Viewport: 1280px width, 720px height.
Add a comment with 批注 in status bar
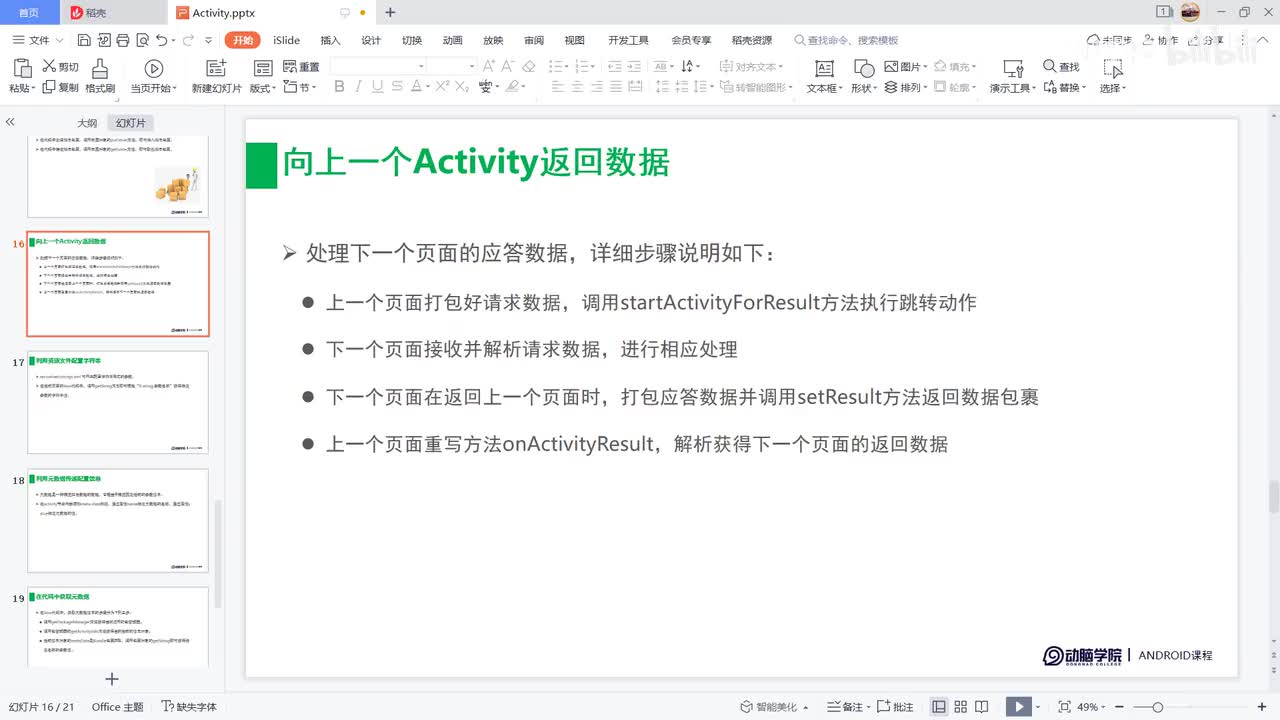[896, 707]
